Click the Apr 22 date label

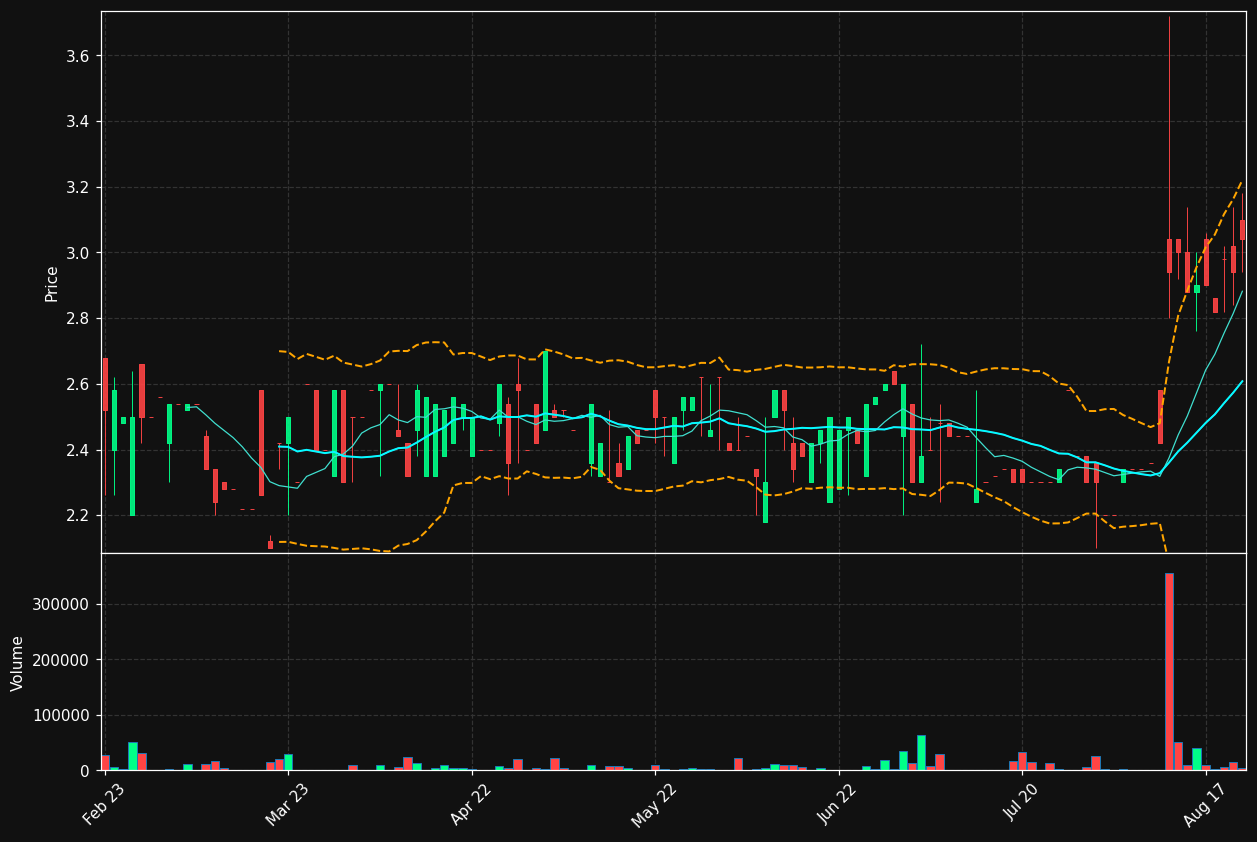pos(471,803)
